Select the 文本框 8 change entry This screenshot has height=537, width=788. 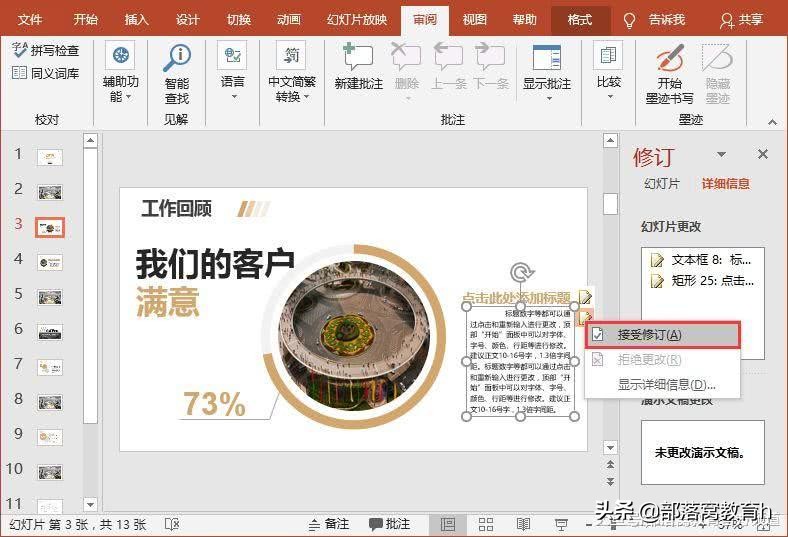click(701, 260)
